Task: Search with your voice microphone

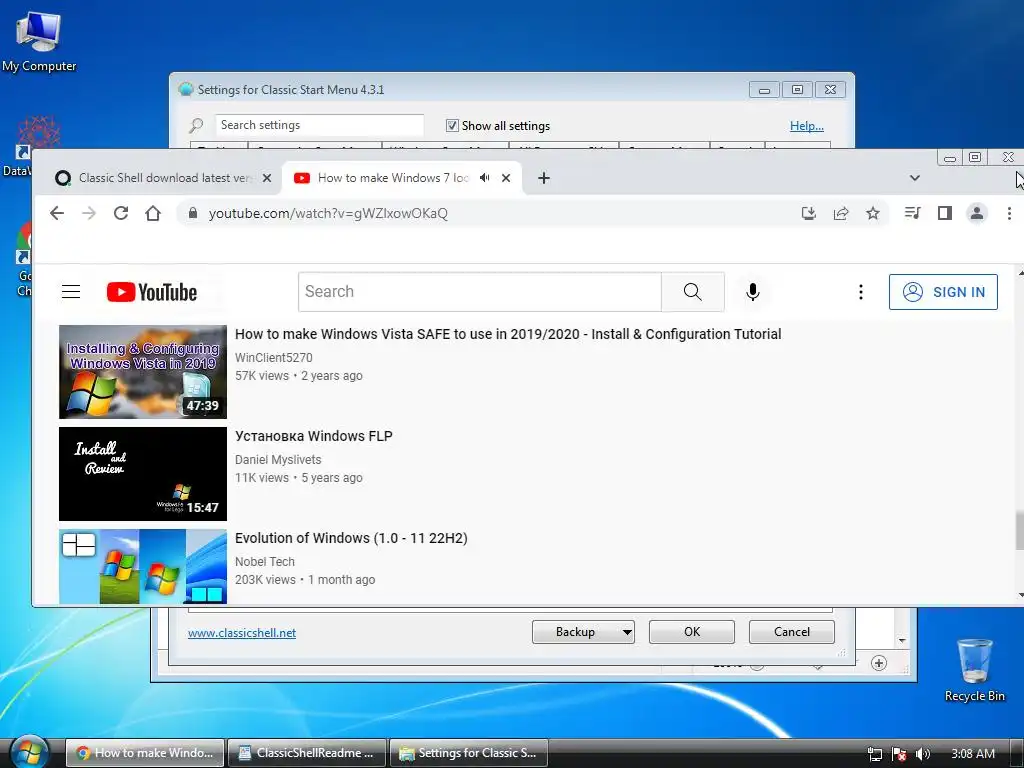Action: tap(753, 292)
